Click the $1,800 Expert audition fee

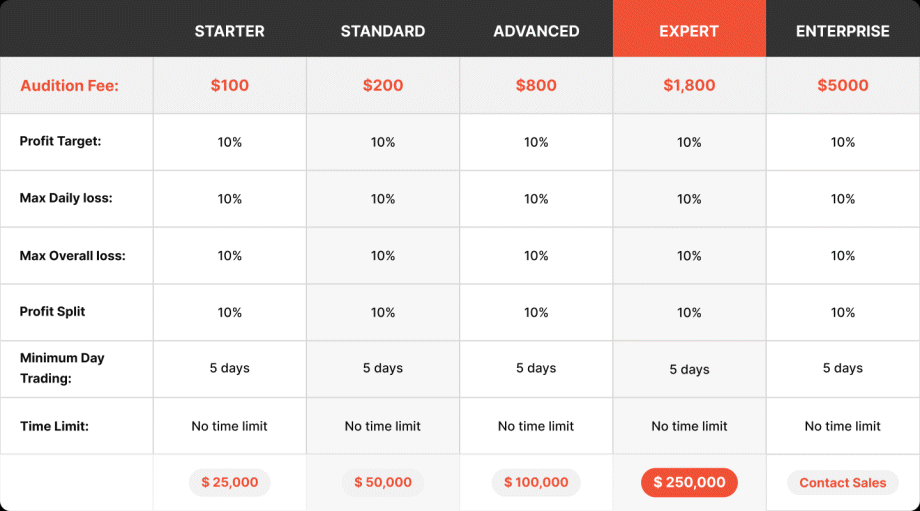click(689, 86)
